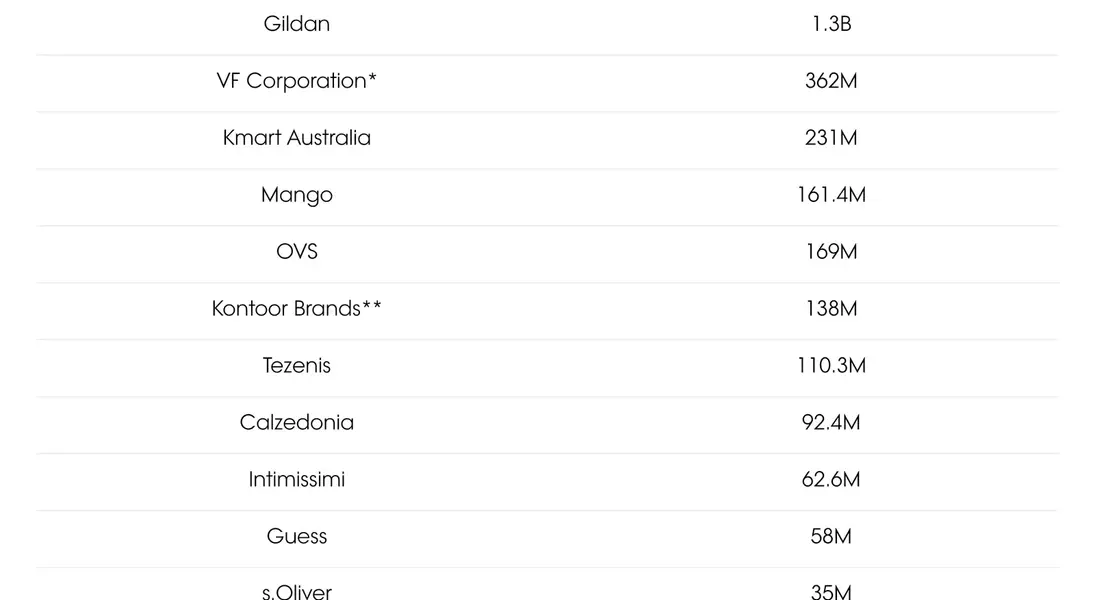Select the 169M figure
Image resolution: width=1095 pixels, height=600 pixels.
[831, 252]
